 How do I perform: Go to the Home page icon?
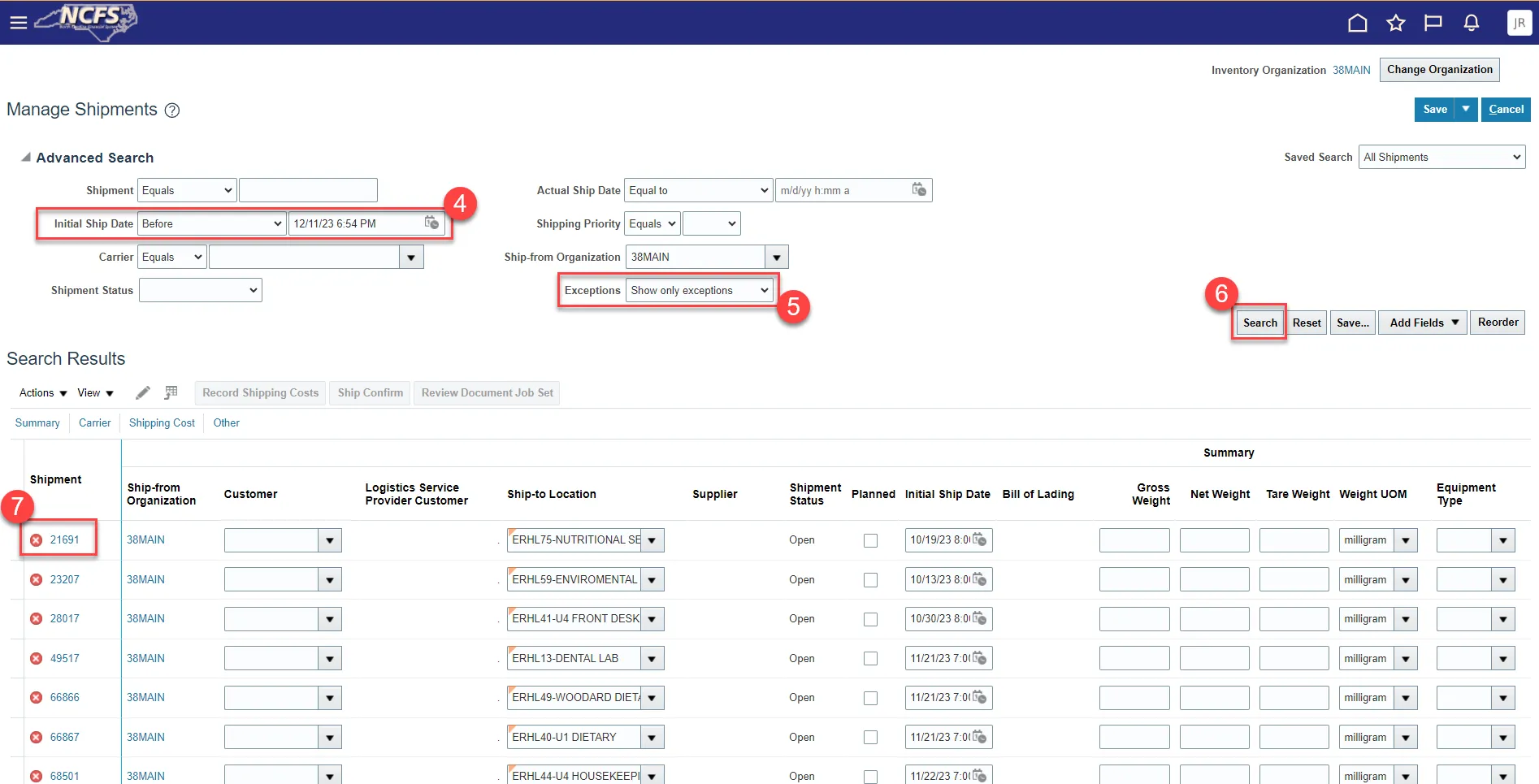coord(1357,23)
